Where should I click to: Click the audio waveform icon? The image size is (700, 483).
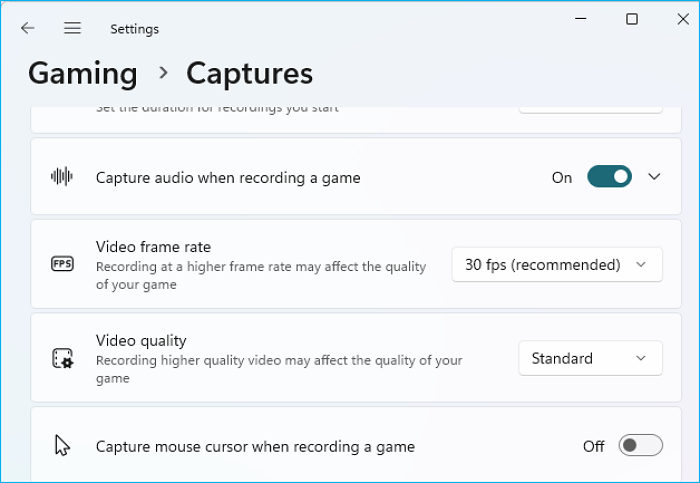62,177
